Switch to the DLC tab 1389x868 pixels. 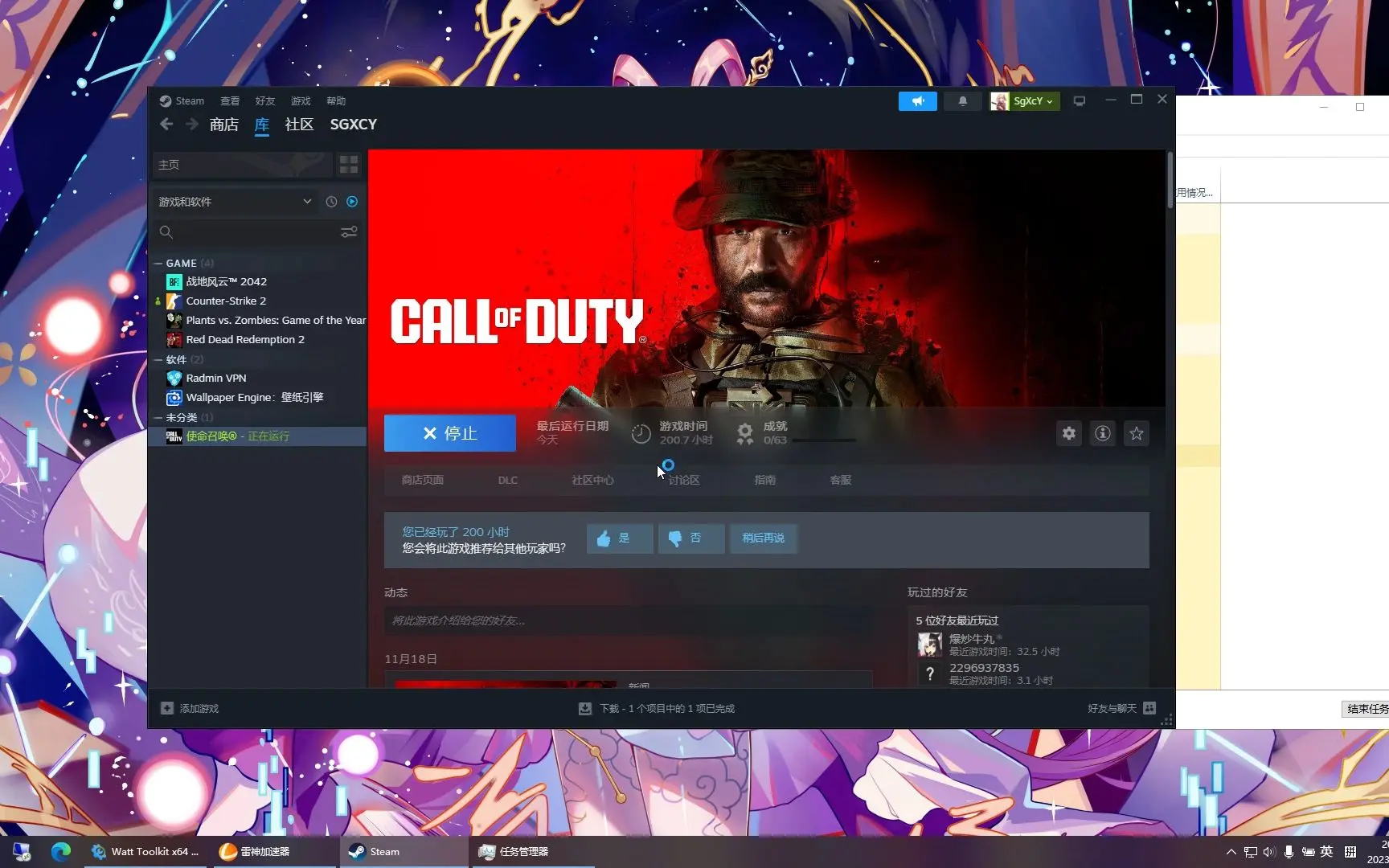point(507,480)
